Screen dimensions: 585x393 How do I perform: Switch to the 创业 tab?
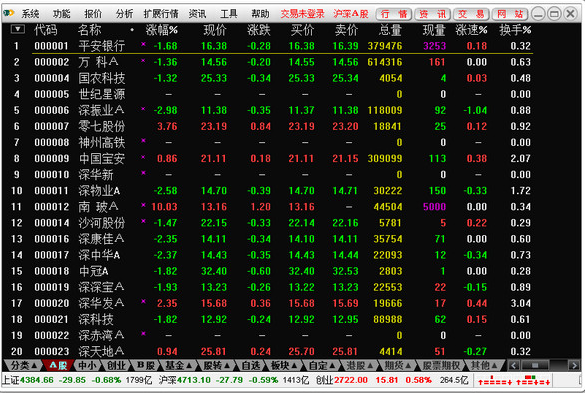click(x=116, y=365)
